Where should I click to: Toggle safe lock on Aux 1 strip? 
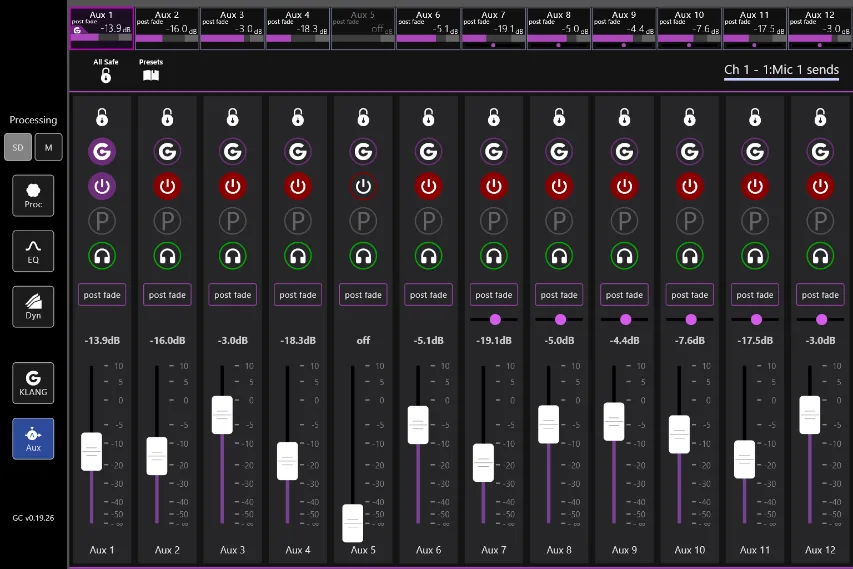(x=102, y=117)
